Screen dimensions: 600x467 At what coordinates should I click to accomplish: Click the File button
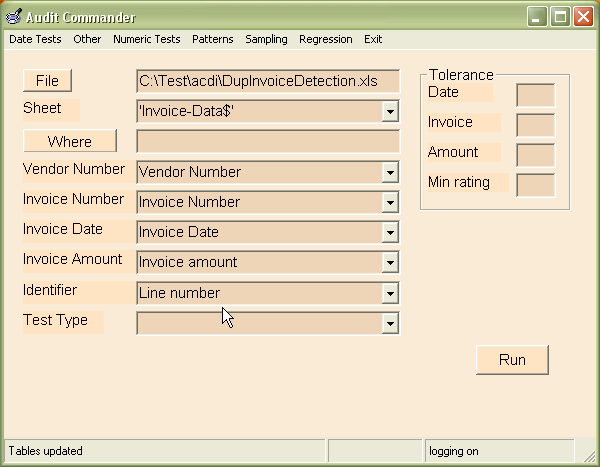pyautogui.click(x=47, y=80)
